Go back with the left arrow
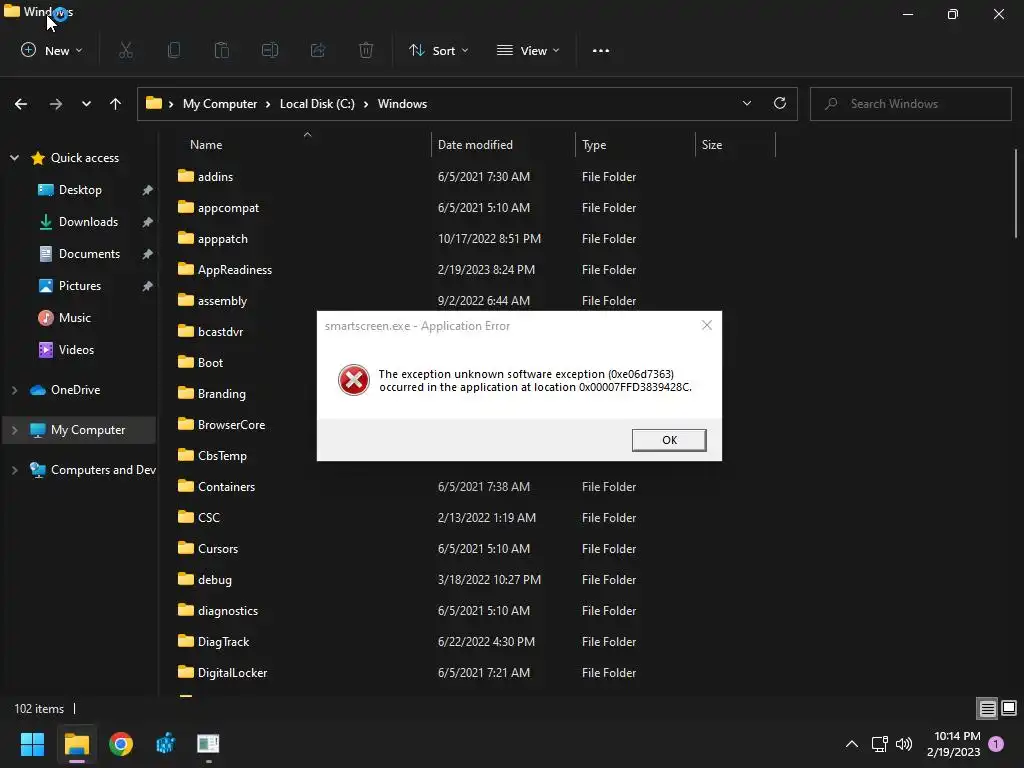The image size is (1024, 768). pyautogui.click(x=21, y=104)
